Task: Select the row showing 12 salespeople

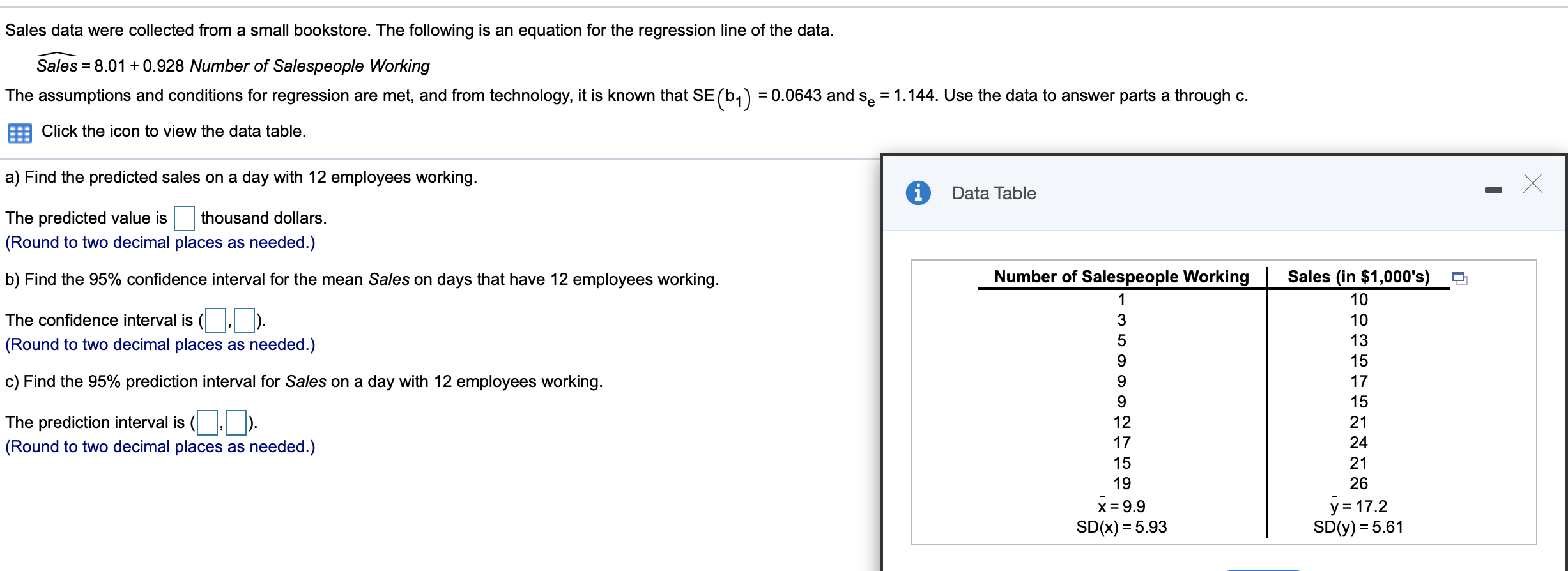Action: point(1123,422)
